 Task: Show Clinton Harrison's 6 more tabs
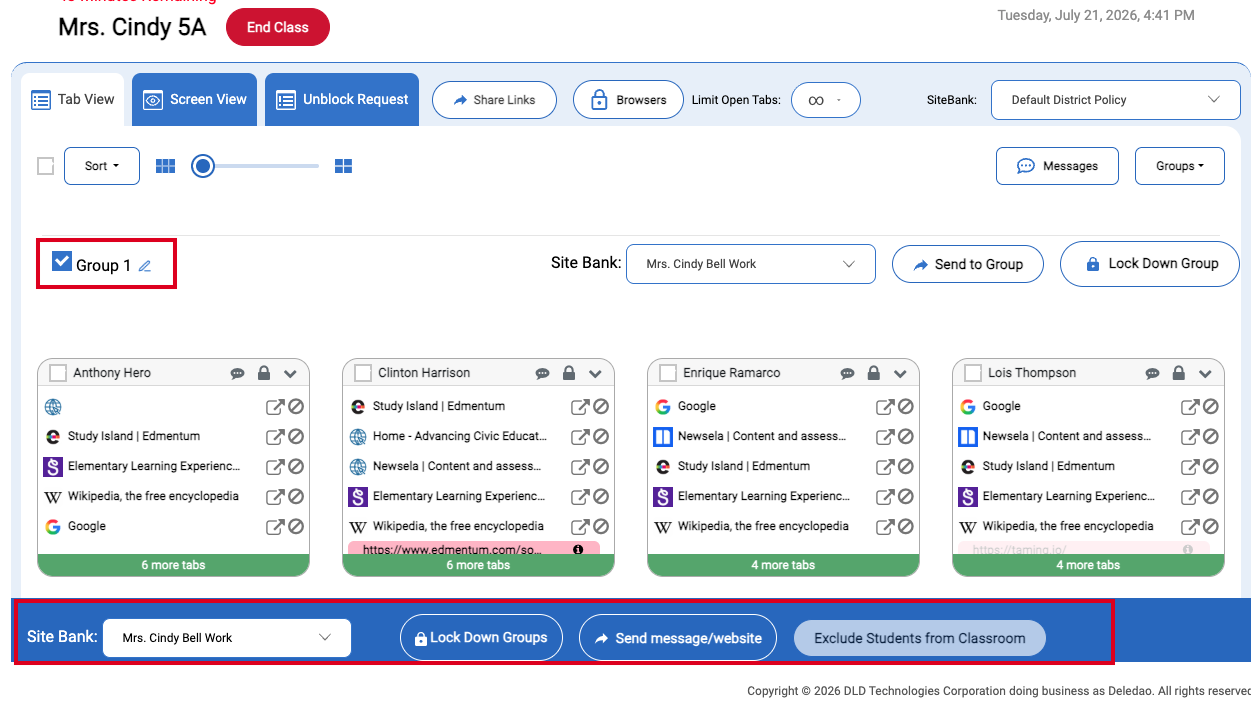pyautogui.click(x=478, y=565)
